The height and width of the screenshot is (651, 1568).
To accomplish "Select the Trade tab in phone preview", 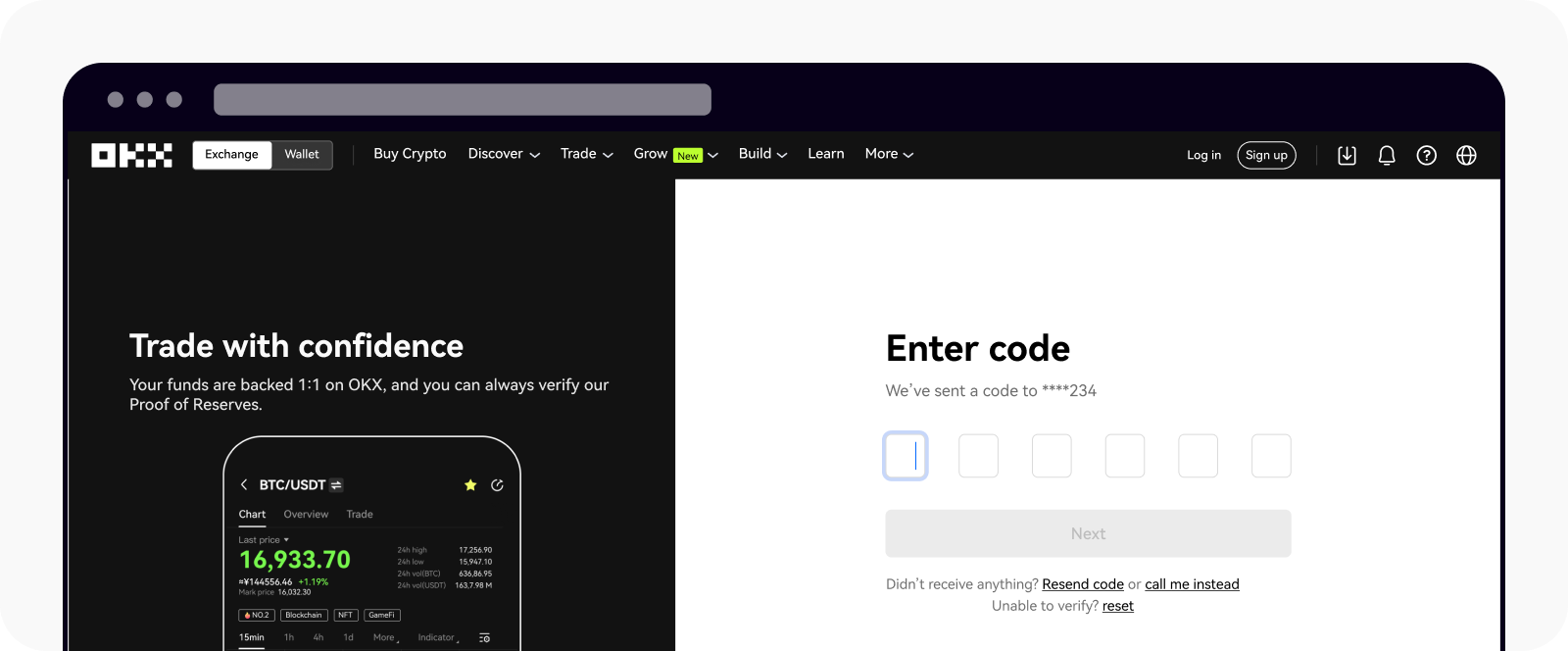I will click(360, 515).
